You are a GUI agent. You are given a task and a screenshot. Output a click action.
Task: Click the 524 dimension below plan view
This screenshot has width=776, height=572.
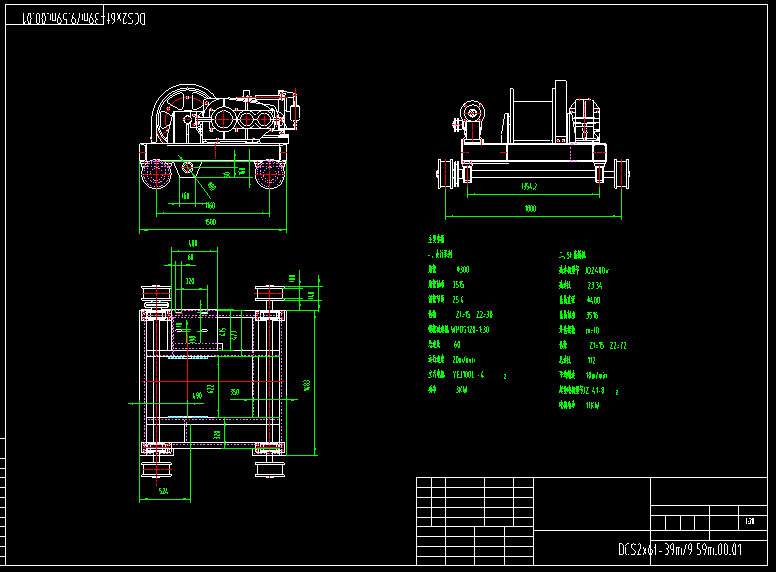[x=164, y=491]
